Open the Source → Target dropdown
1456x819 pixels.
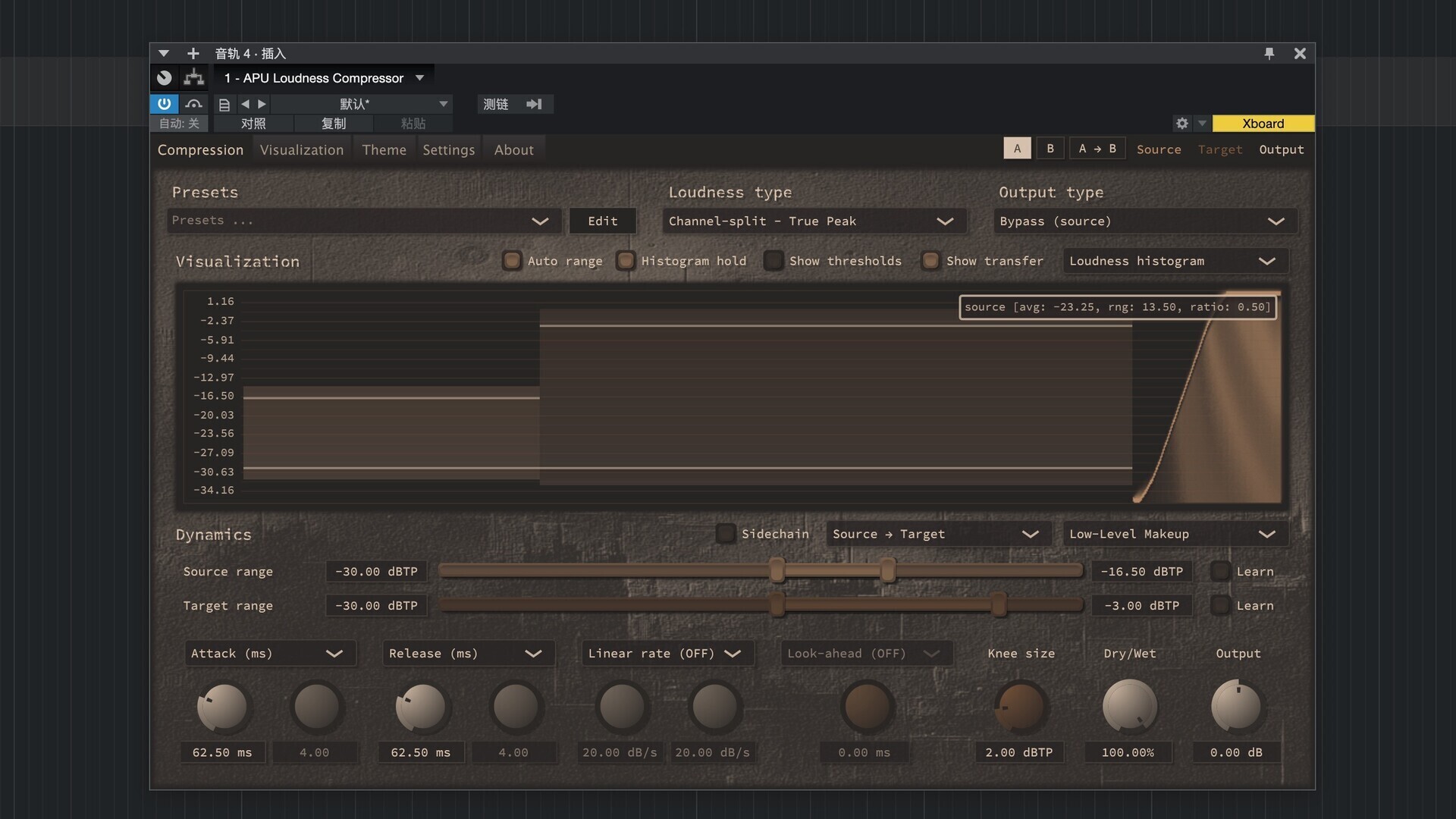click(x=938, y=534)
